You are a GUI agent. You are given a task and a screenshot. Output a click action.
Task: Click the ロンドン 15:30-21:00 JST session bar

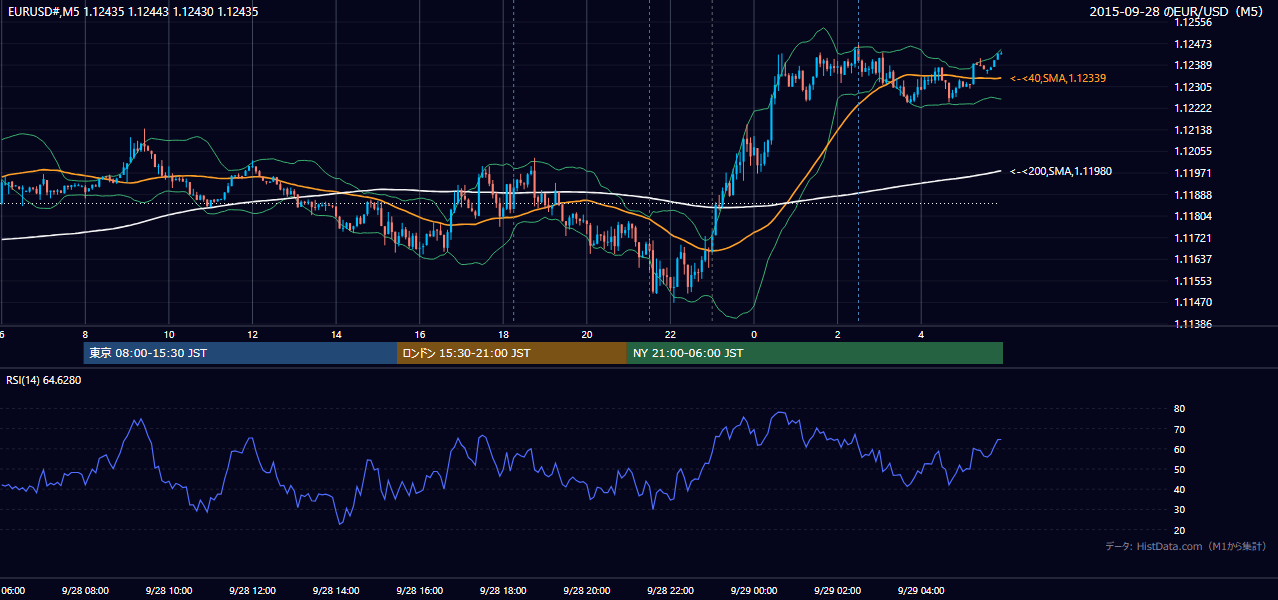click(x=512, y=353)
